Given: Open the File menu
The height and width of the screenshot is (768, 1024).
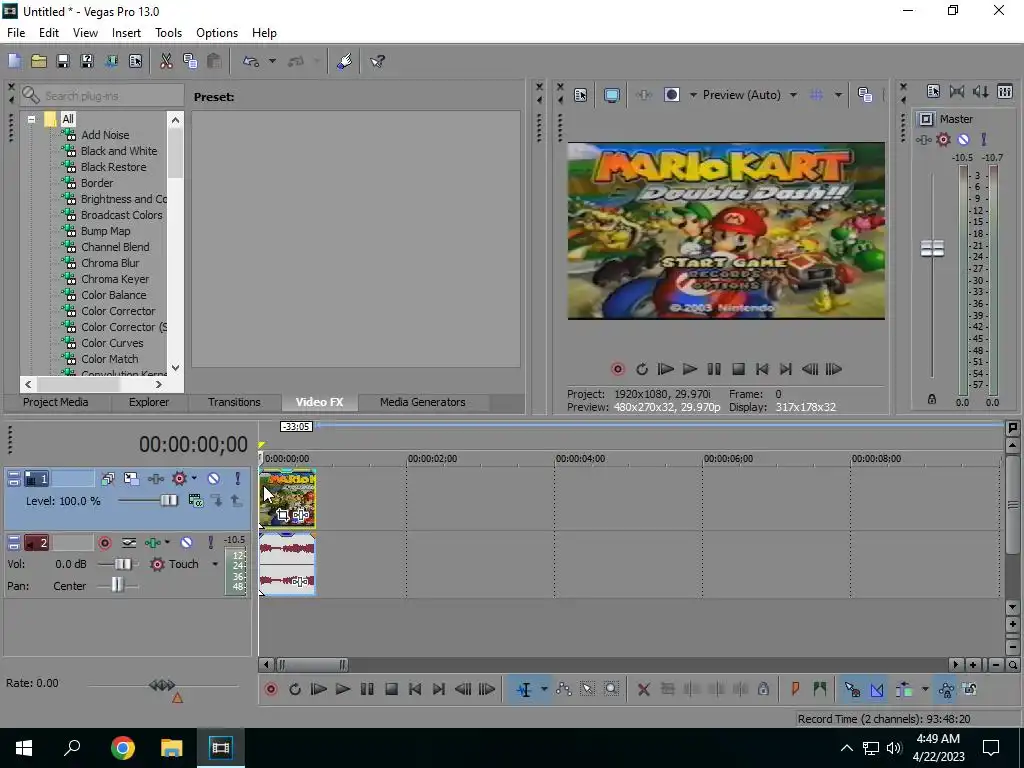Looking at the screenshot, I should [x=16, y=33].
